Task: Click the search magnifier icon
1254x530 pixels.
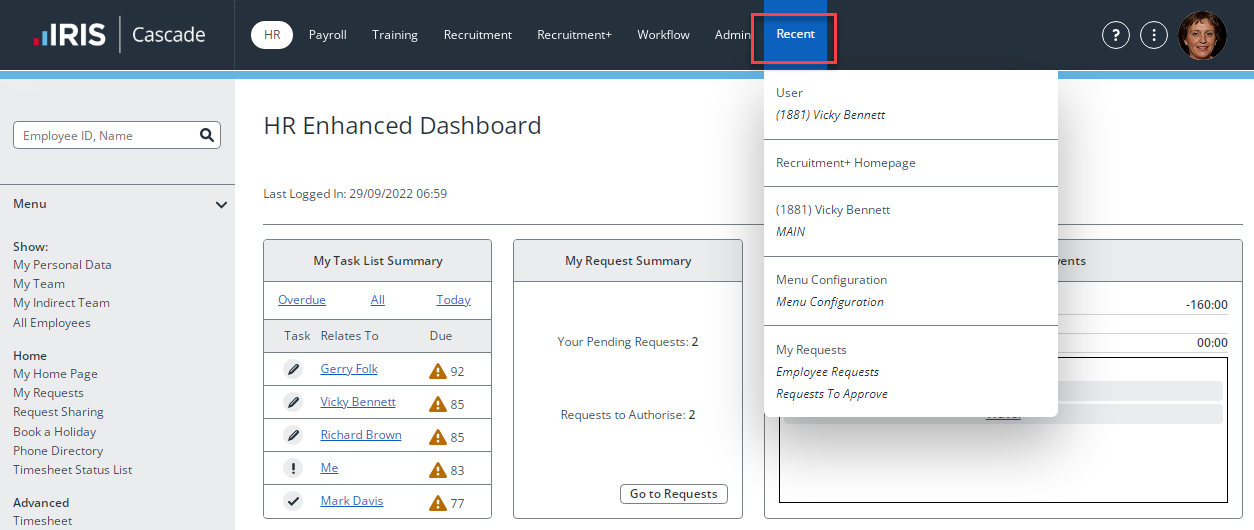Action: 207,135
